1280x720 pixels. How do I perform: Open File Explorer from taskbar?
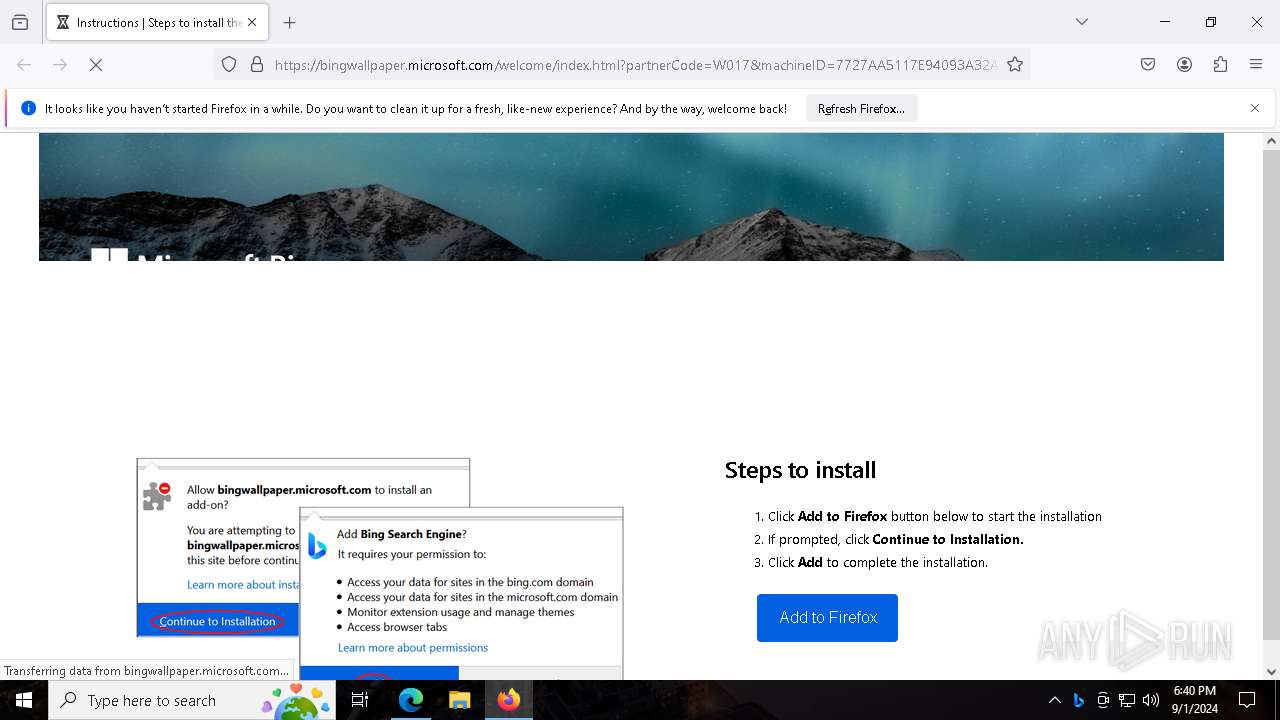(x=459, y=700)
